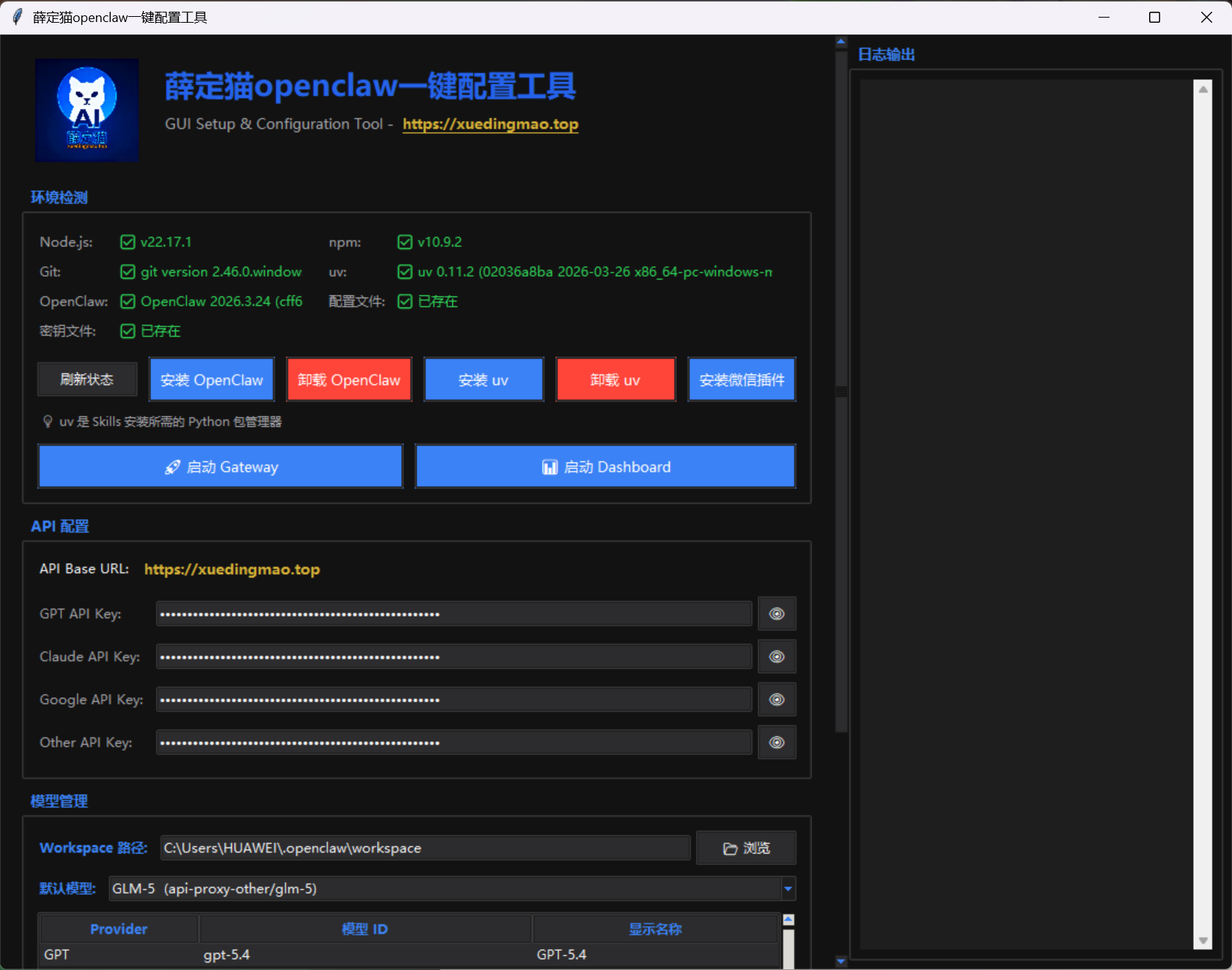Click OpenClaw 2026.3.24 version text
The image size is (1232, 970).
(221, 301)
